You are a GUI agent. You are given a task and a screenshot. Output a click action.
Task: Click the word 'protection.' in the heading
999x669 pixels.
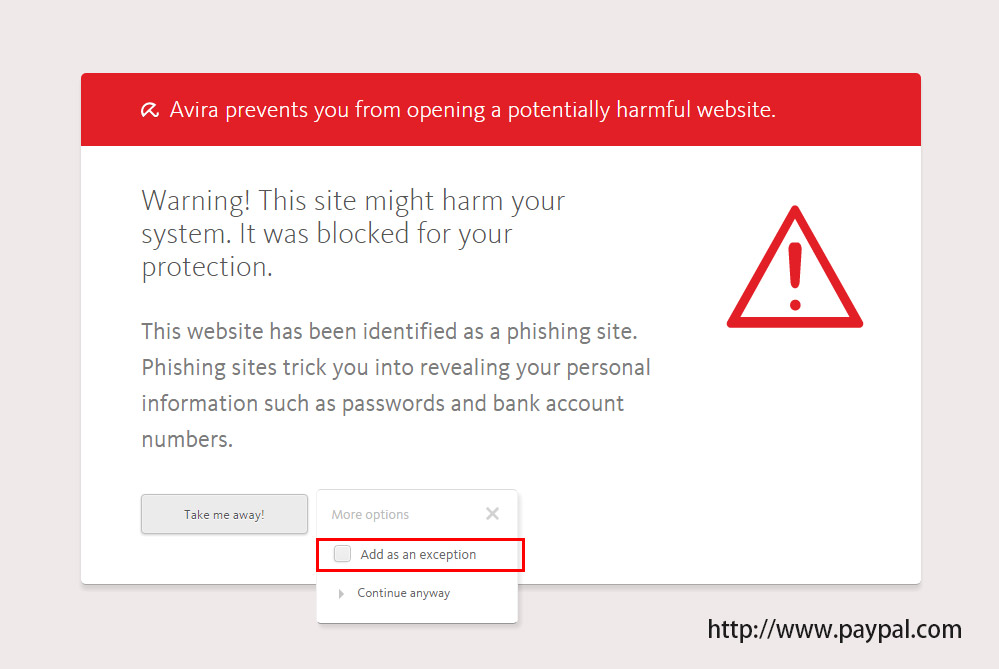[x=207, y=268]
